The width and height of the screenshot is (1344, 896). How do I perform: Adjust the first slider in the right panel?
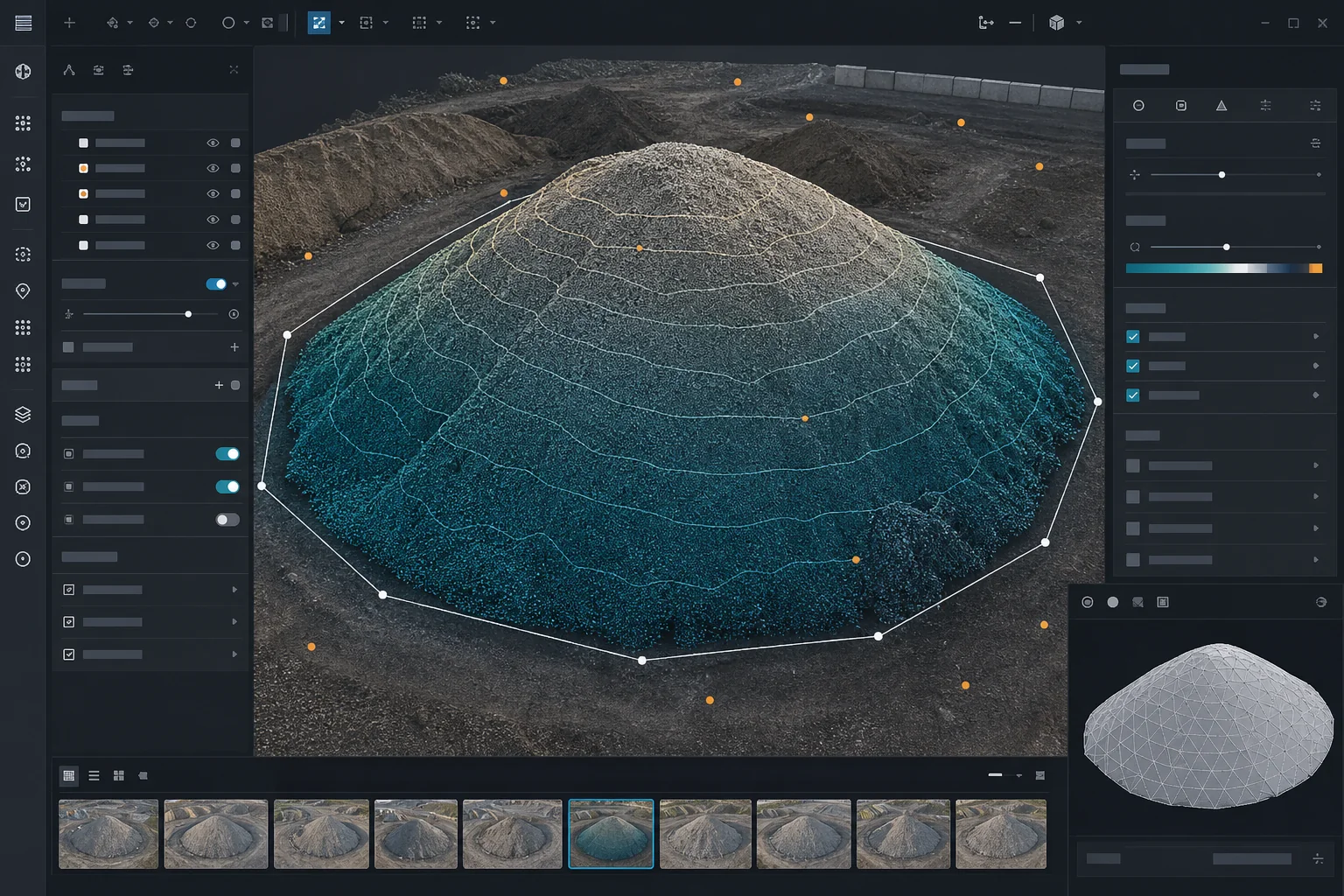point(1222,175)
